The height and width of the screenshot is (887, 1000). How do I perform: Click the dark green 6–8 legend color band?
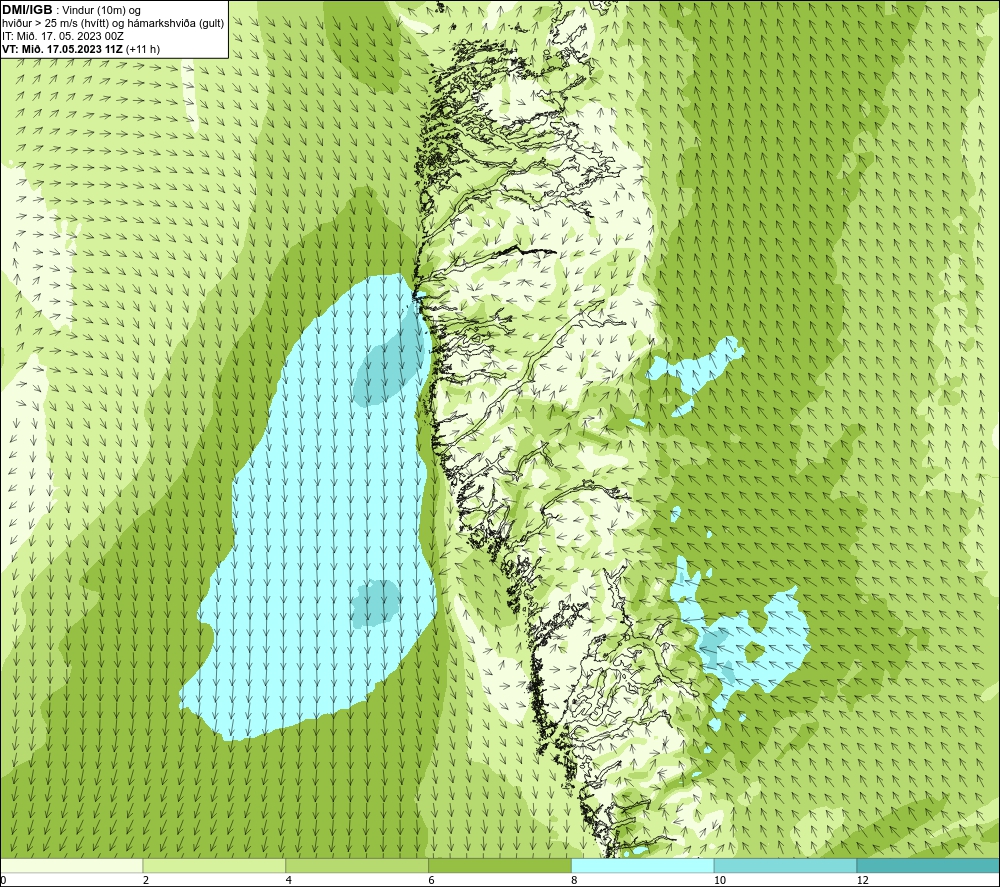(500, 865)
